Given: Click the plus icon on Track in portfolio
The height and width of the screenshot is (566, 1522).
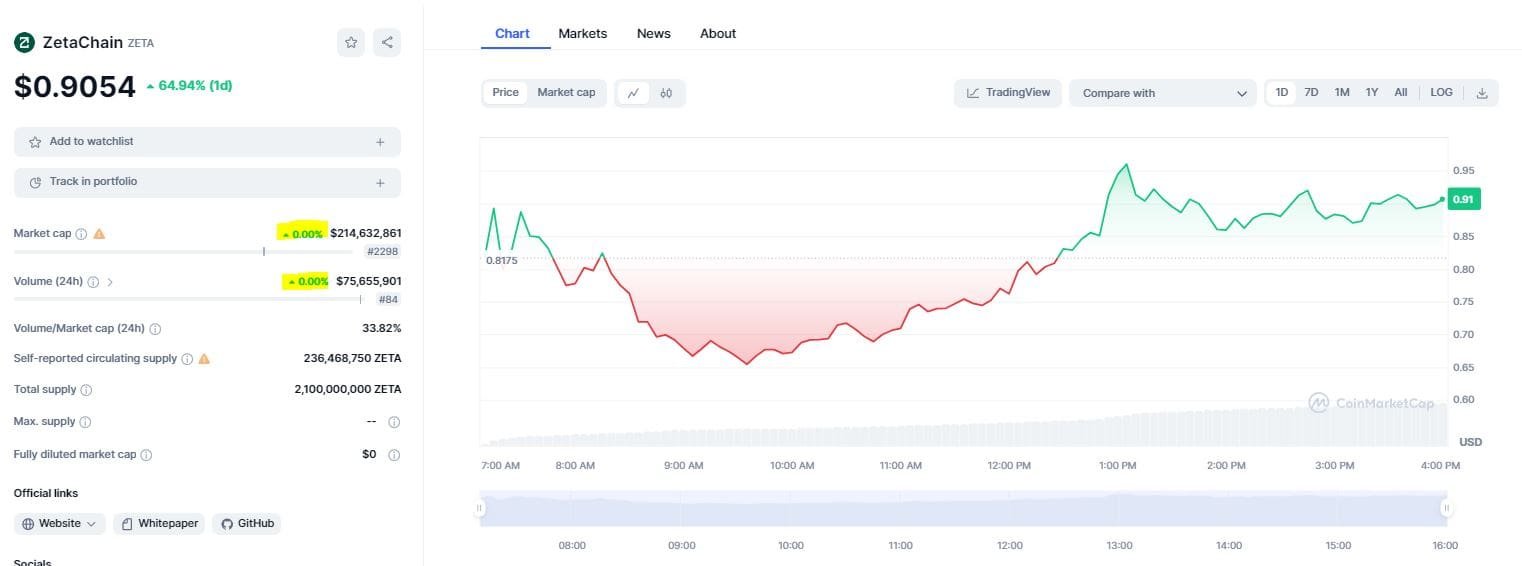Looking at the screenshot, I should (380, 183).
